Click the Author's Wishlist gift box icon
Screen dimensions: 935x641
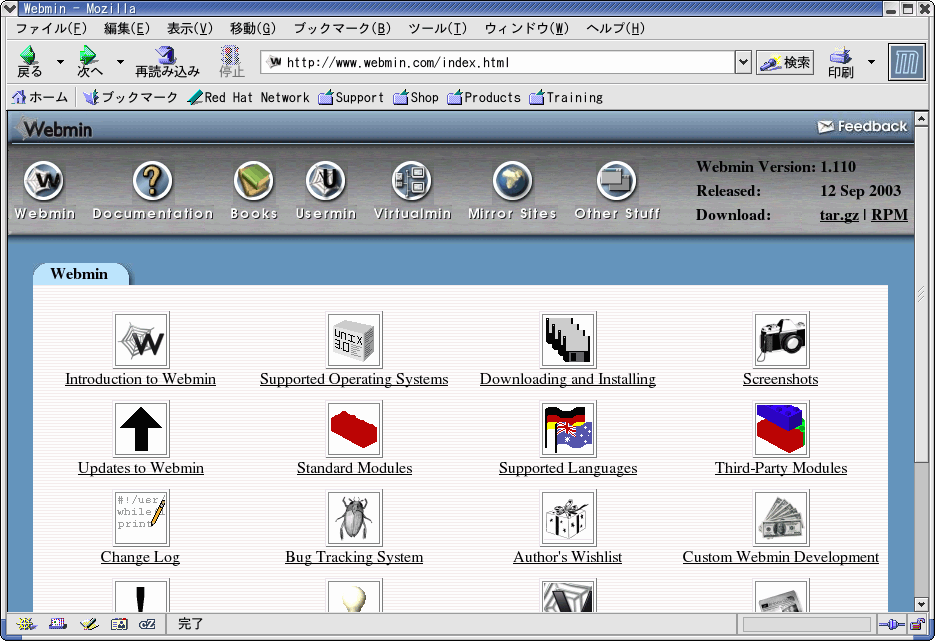pos(568,518)
